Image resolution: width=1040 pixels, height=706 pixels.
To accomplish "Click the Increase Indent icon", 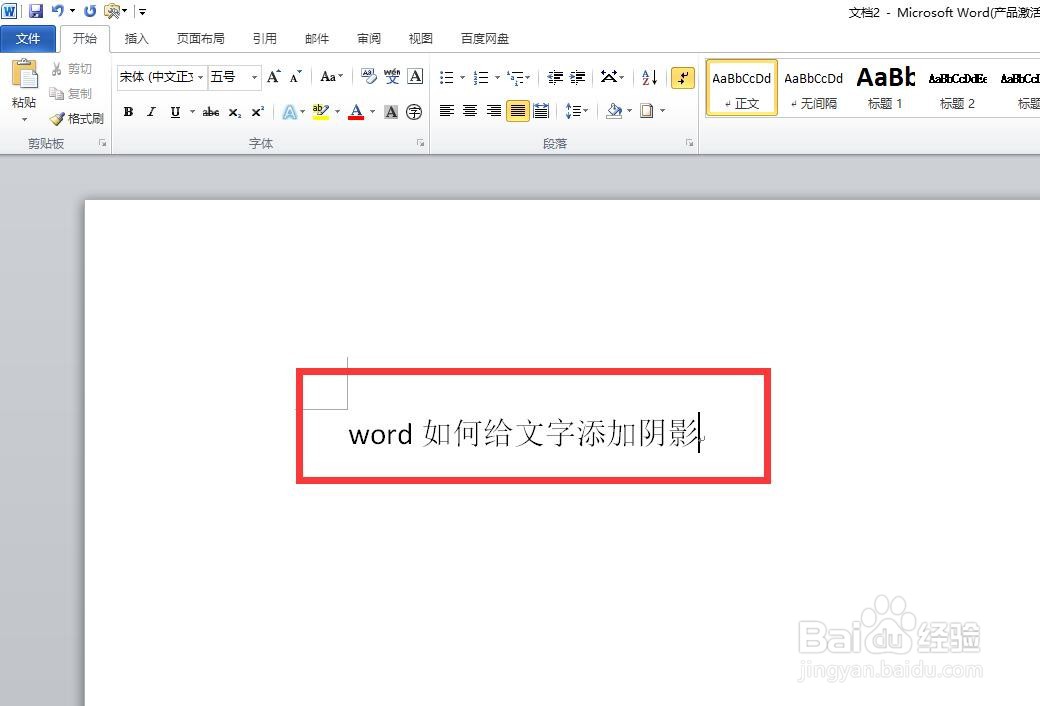I will click(578, 78).
